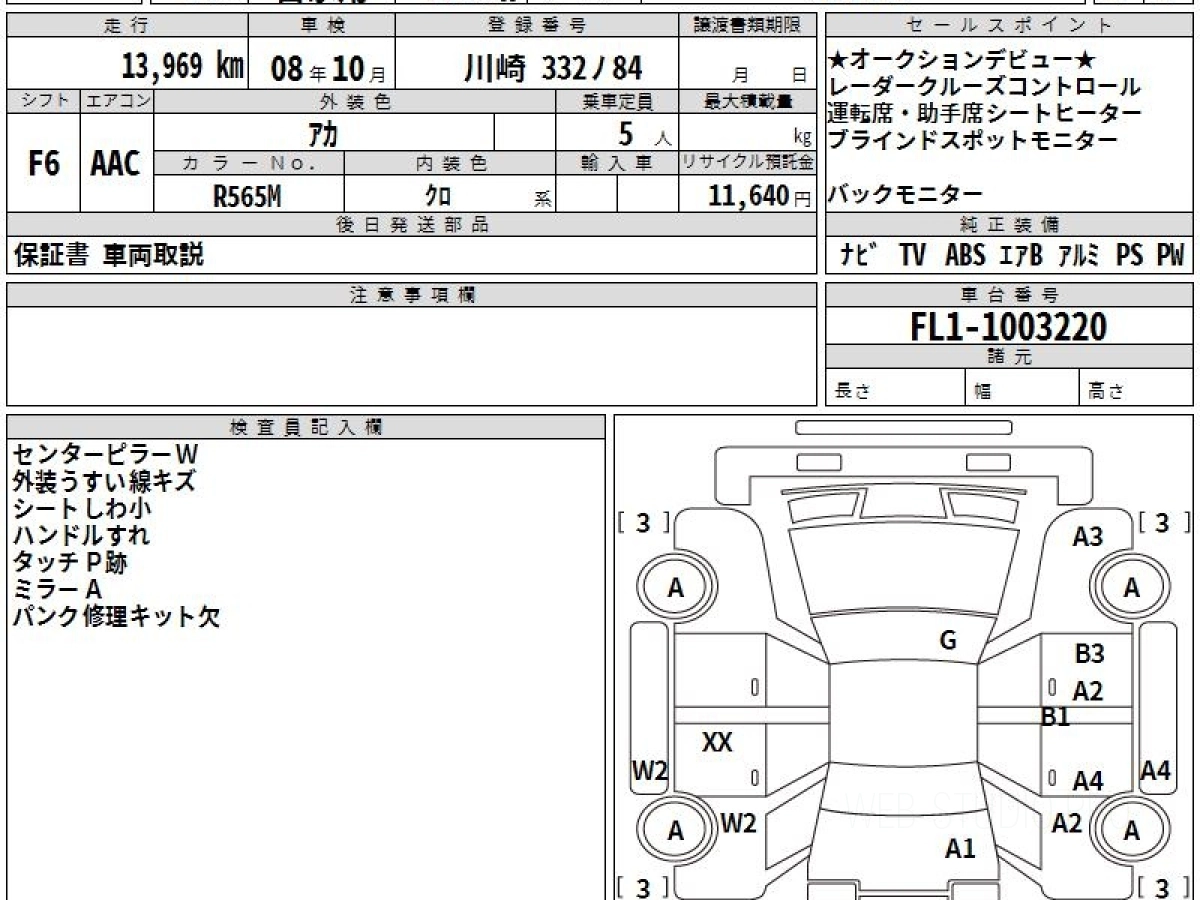Click the bottom-right tire circle marked A
The width and height of the screenshot is (1200, 900).
[1131, 830]
